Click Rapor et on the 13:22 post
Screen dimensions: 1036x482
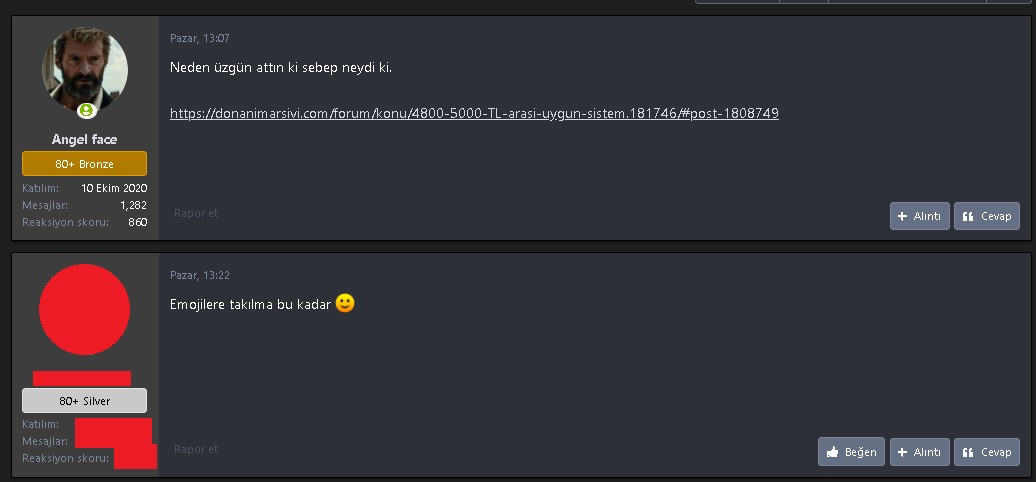click(x=196, y=449)
